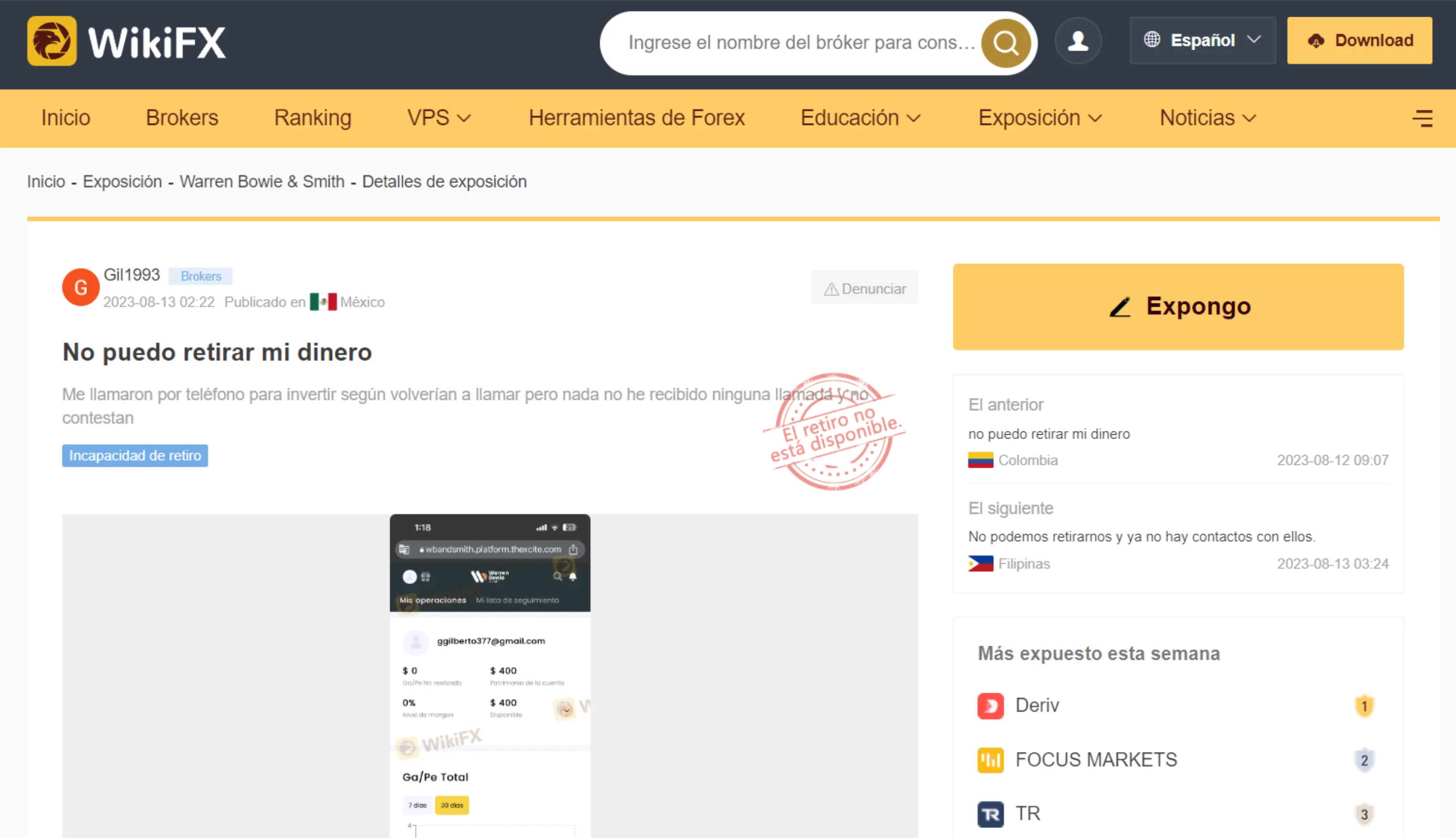Image resolution: width=1456 pixels, height=838 pixels.
Task: Click the magnifier search button
Action: point(1006,42)
